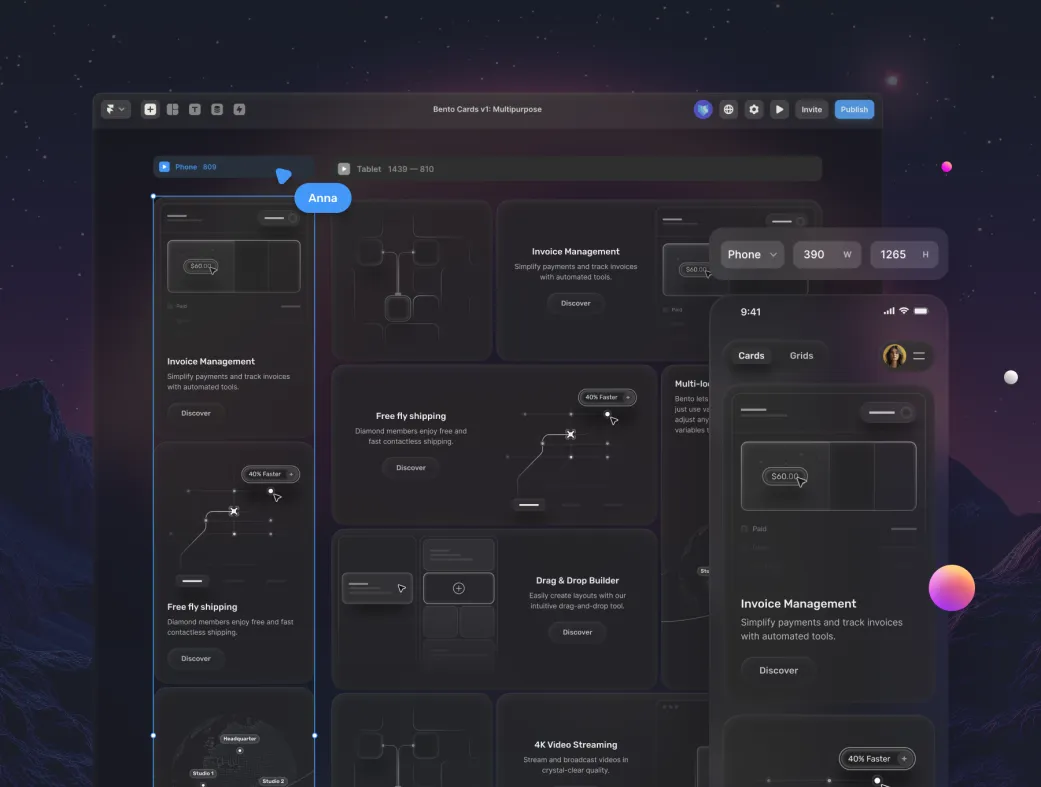Toggle the switch in the left Phone frame card
Image resolution: width=1041 pixels, height=787 pixels.
[x=279, y=218]
